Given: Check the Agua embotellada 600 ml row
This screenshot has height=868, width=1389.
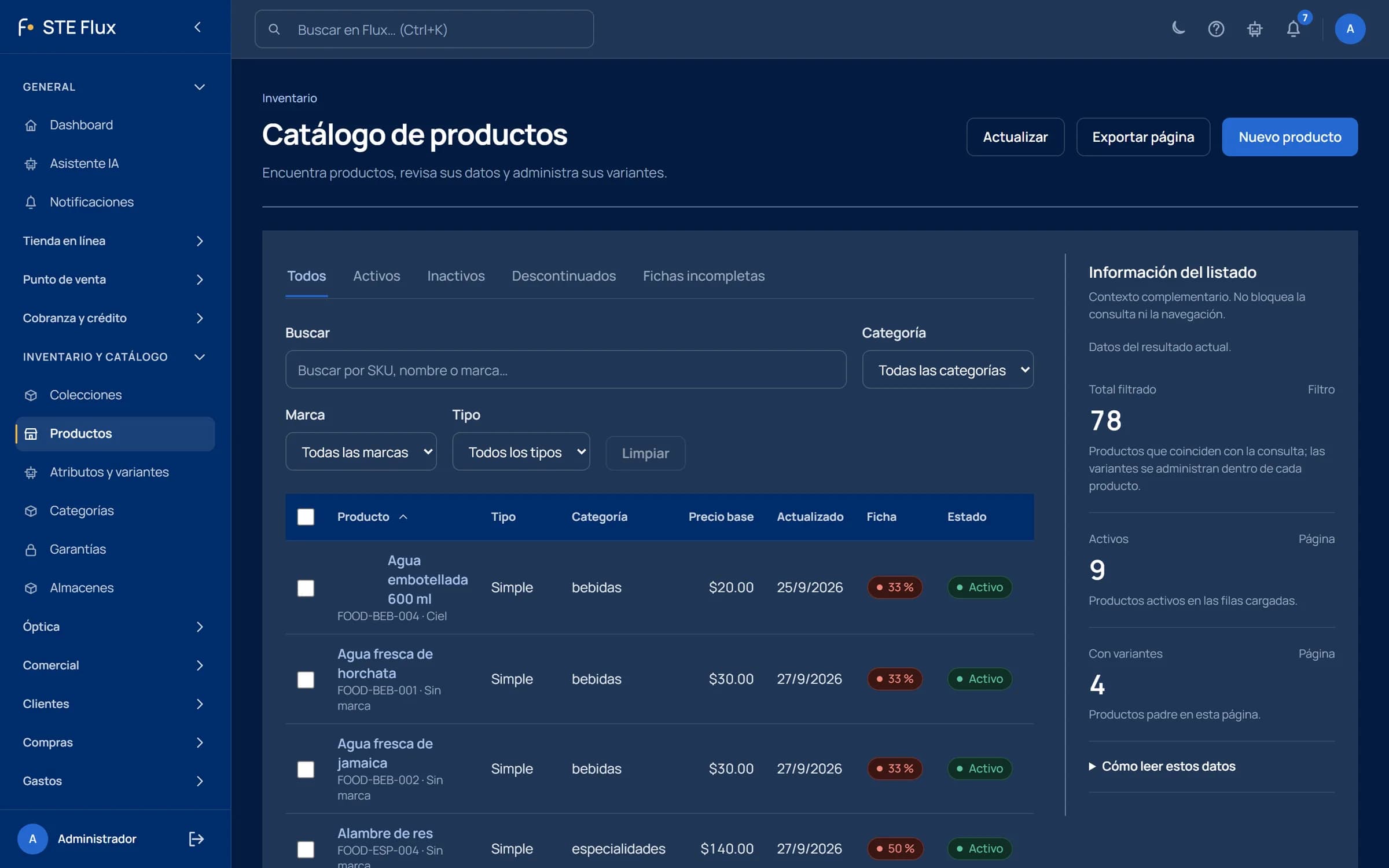Looking at the screenshot, I should pyautogui.click(x=306, y=588).
